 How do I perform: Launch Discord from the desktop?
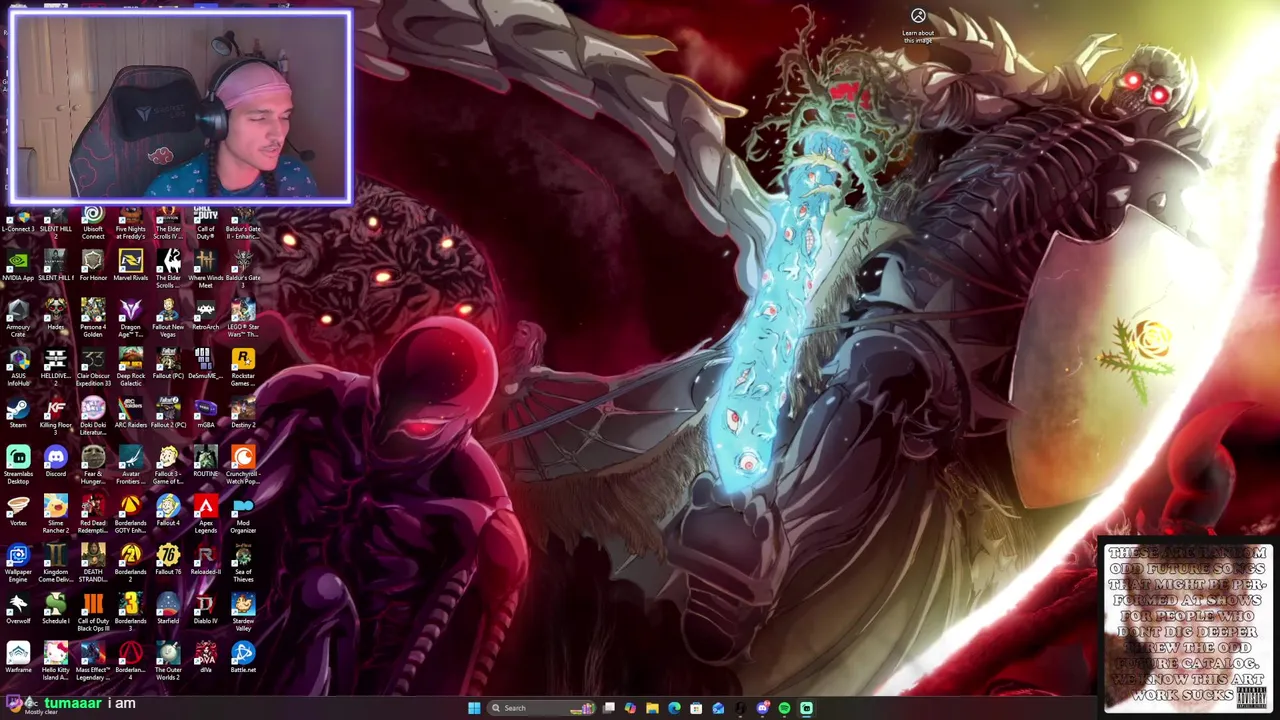point(55,463)
